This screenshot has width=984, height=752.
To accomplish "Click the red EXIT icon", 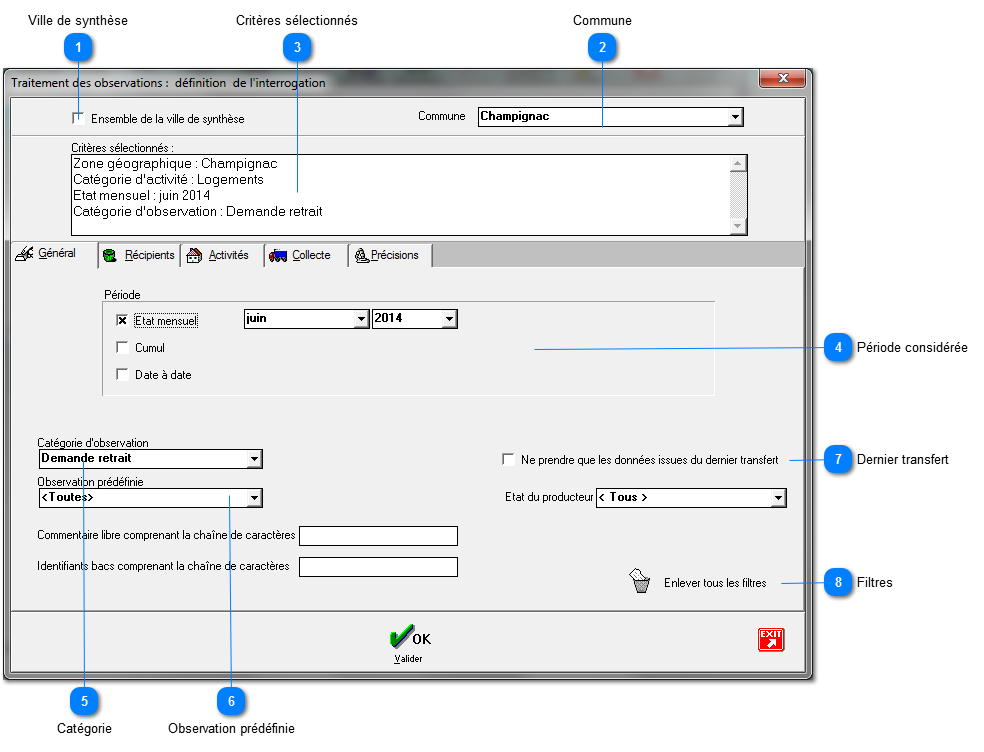I will click(x=770, y=640).
